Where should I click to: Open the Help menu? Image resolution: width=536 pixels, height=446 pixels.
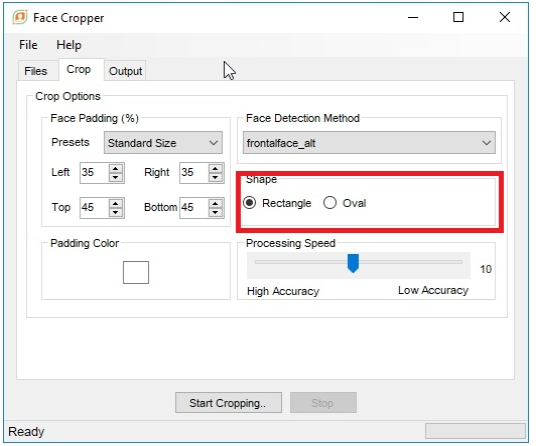click(x=69, y=45)
